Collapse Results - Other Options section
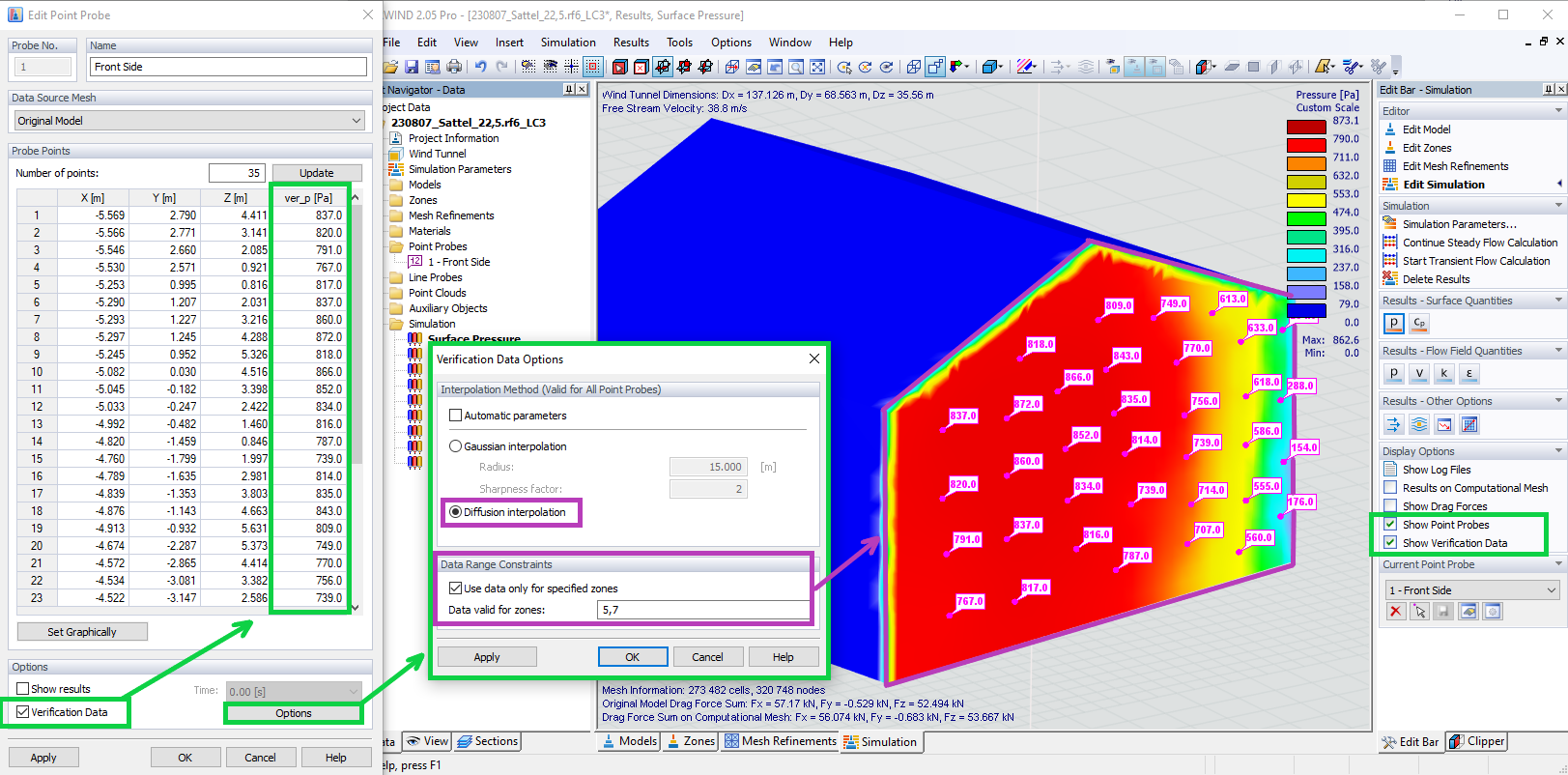Viewport: 1568px width, 775px height. coord(1558,401)
